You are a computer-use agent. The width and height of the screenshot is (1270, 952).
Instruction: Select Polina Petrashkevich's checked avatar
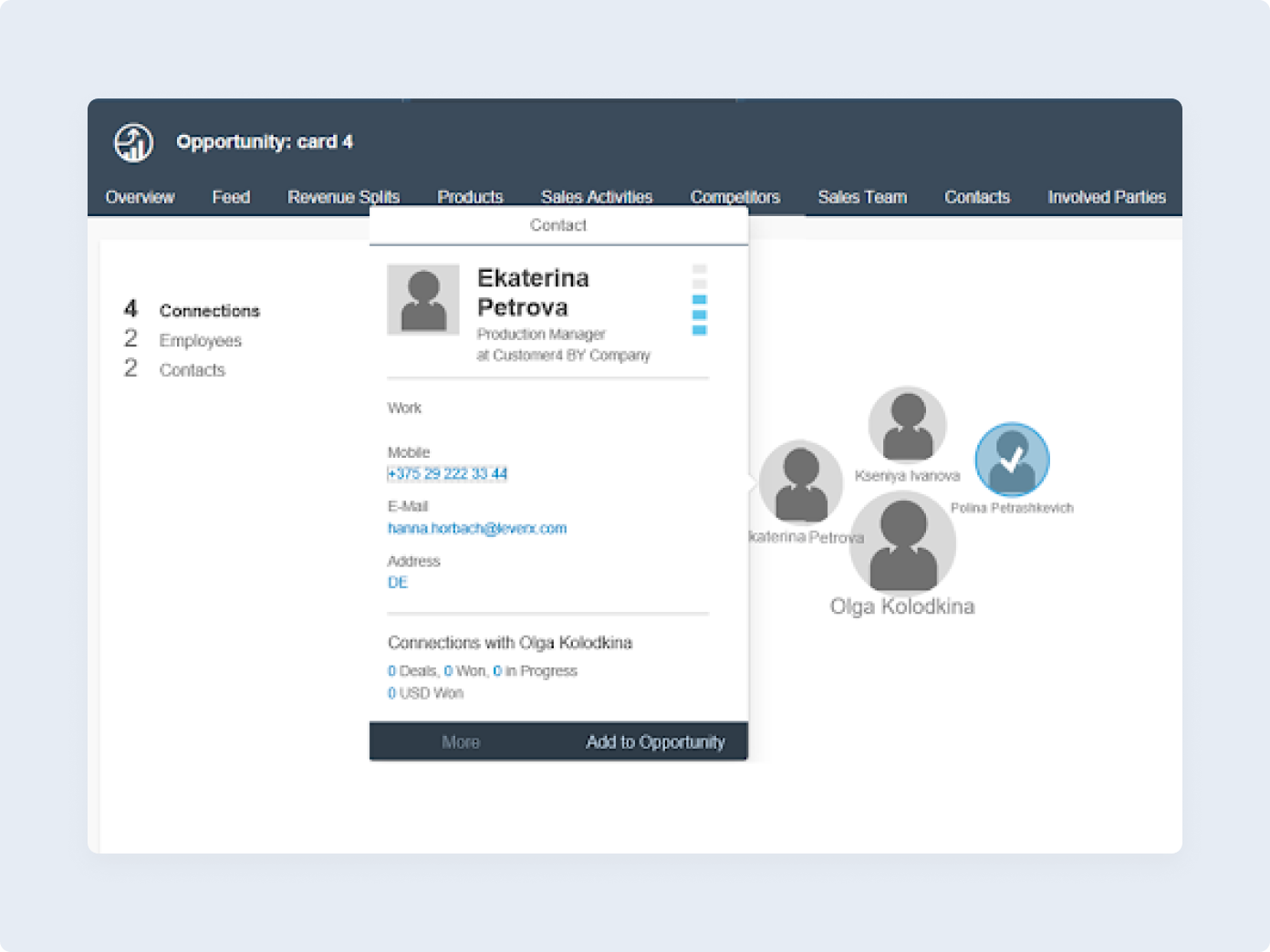1012,460
